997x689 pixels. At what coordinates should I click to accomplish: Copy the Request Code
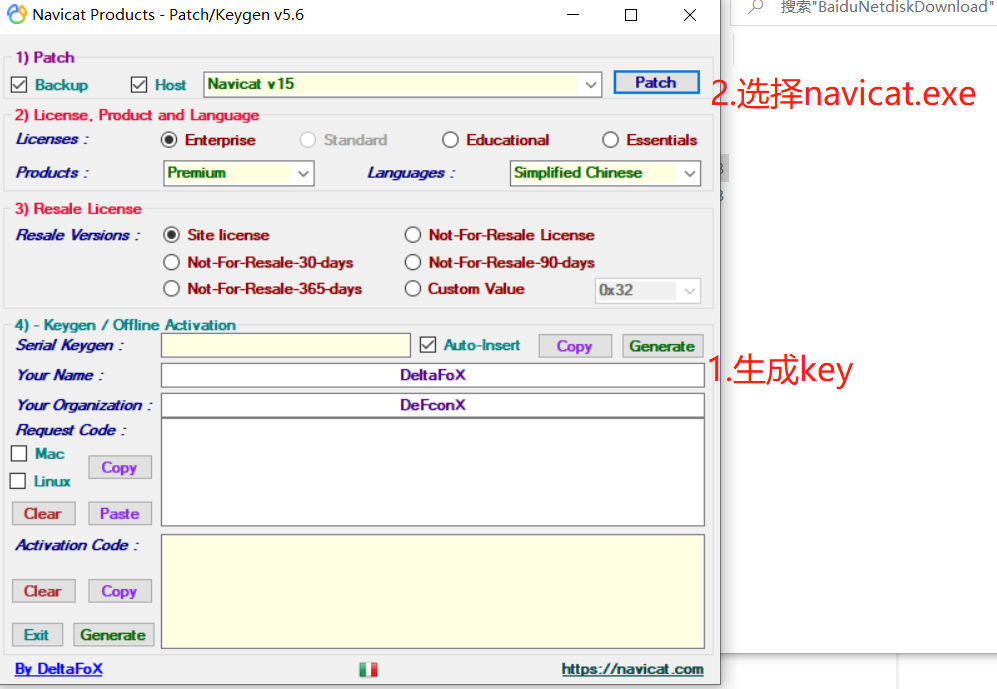point(120,467)
